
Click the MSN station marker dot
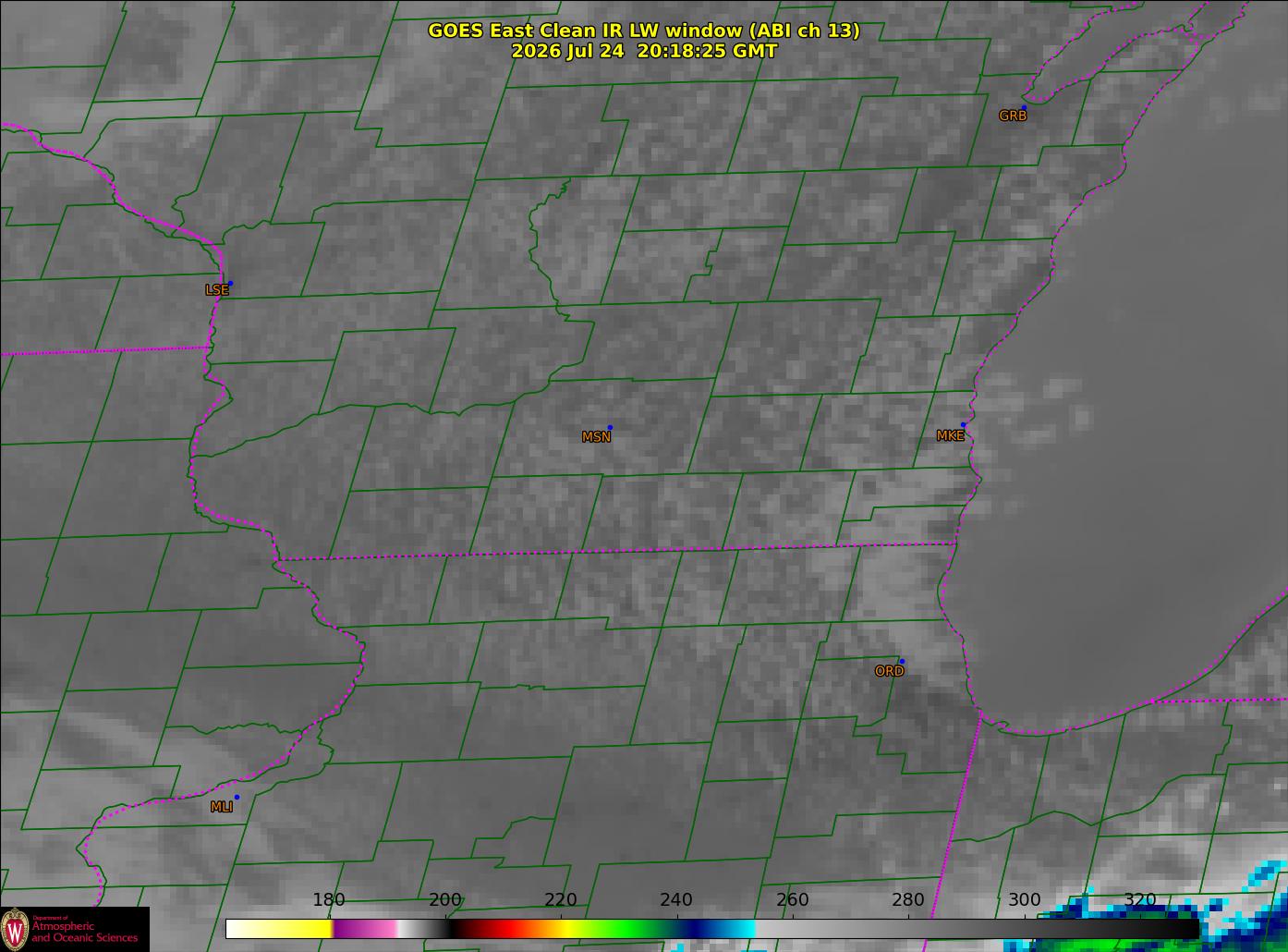pos(610,427)
